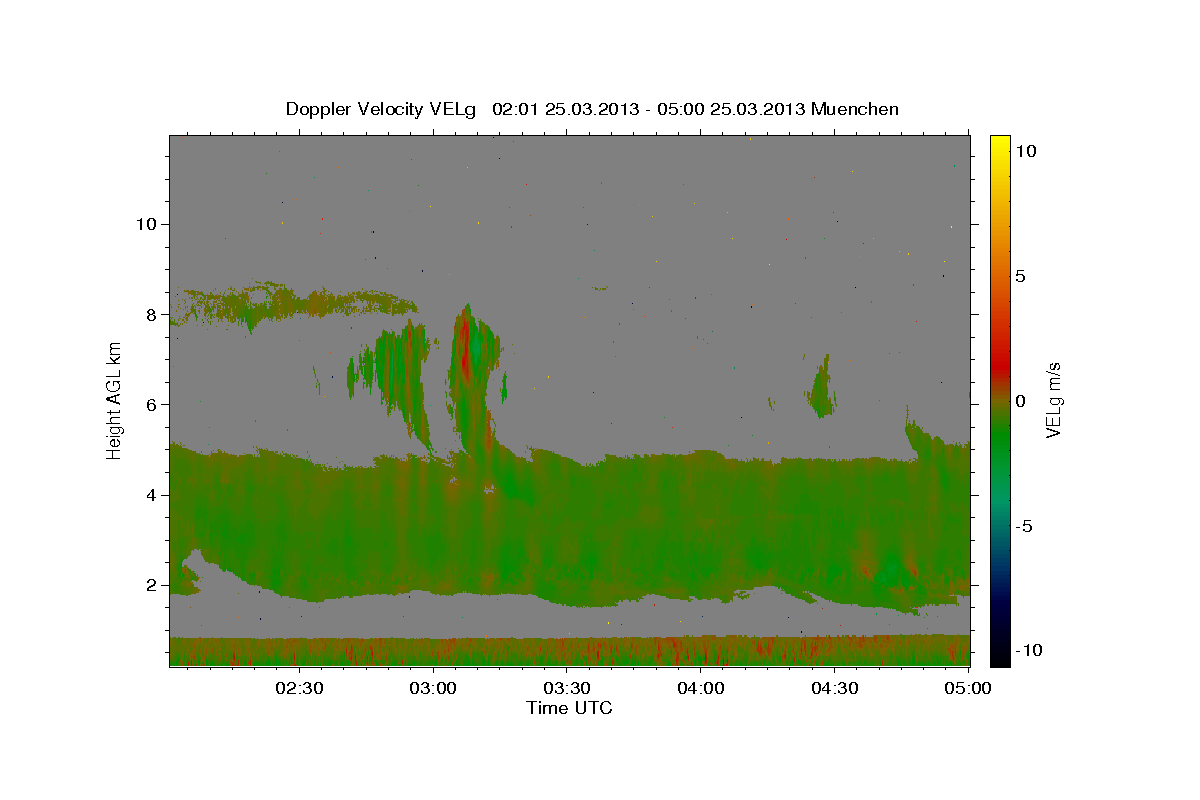Click the height axis label 4
This screenshot has width=1200, height=800.
coord(152,495)
